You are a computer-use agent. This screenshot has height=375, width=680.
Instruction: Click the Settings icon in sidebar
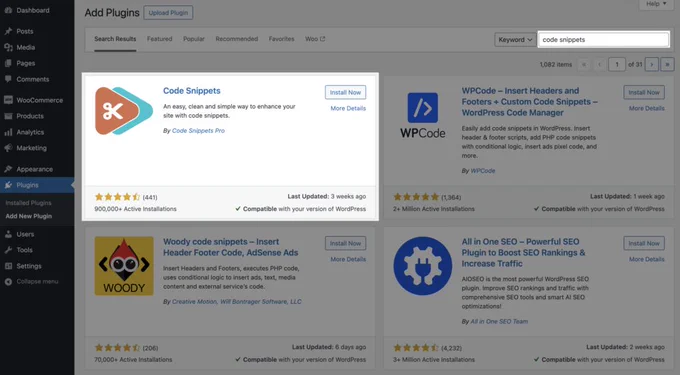[x=8, y=266]
